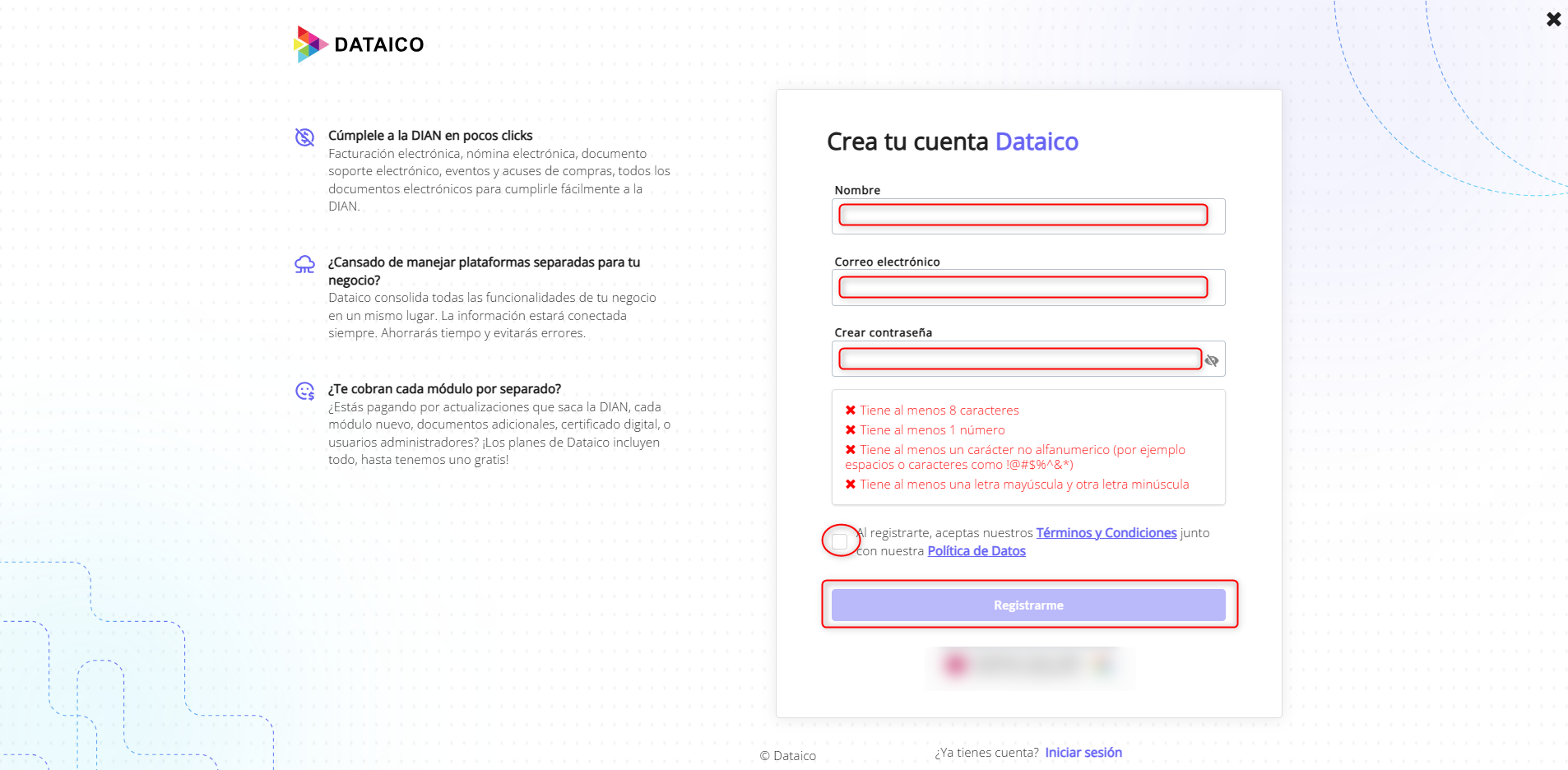Click the Crear contraseña input field
This screenshot has width=1568, height=770.
[x=1018, y=358]
